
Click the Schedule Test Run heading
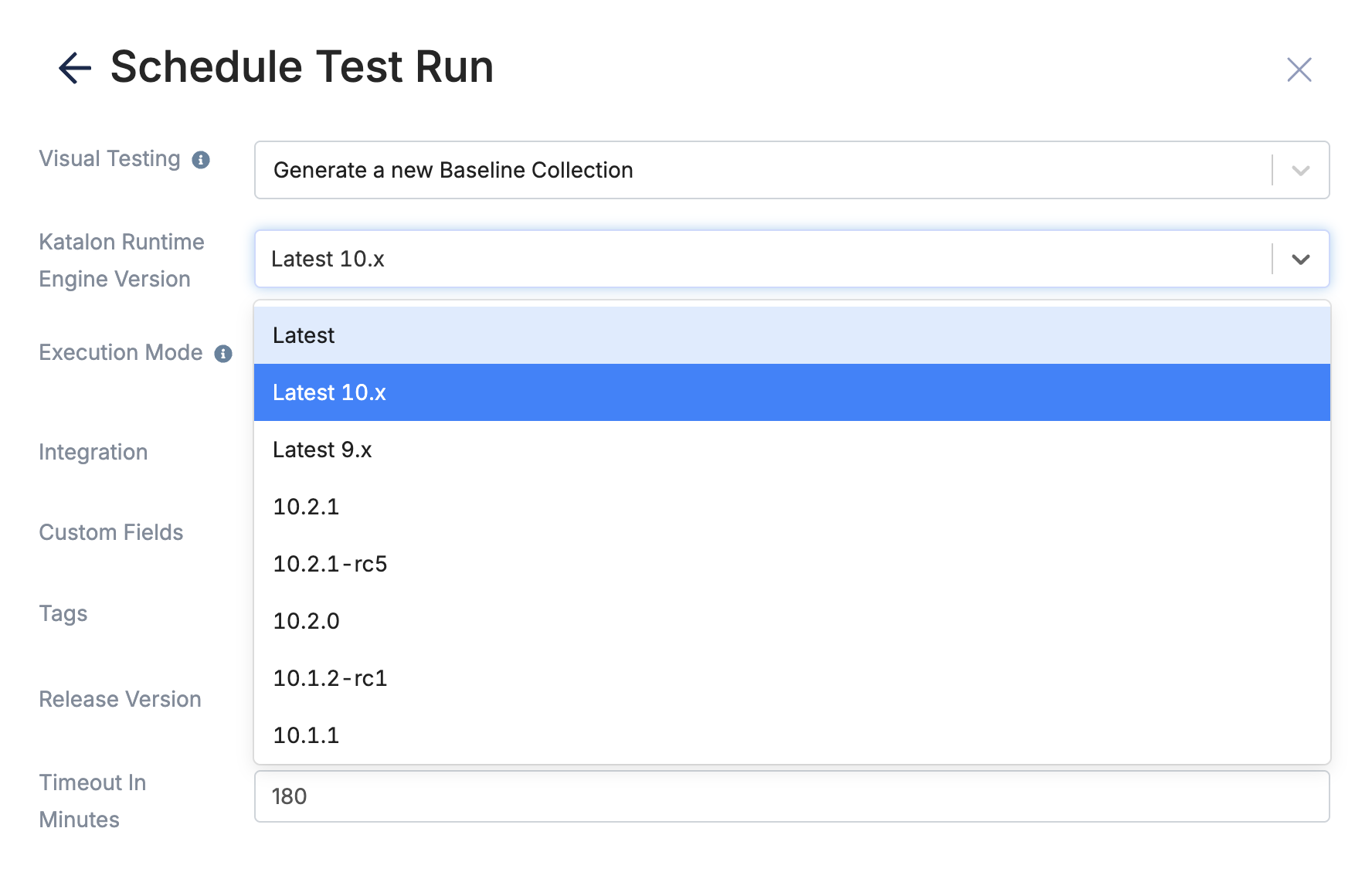coord(302,66)
